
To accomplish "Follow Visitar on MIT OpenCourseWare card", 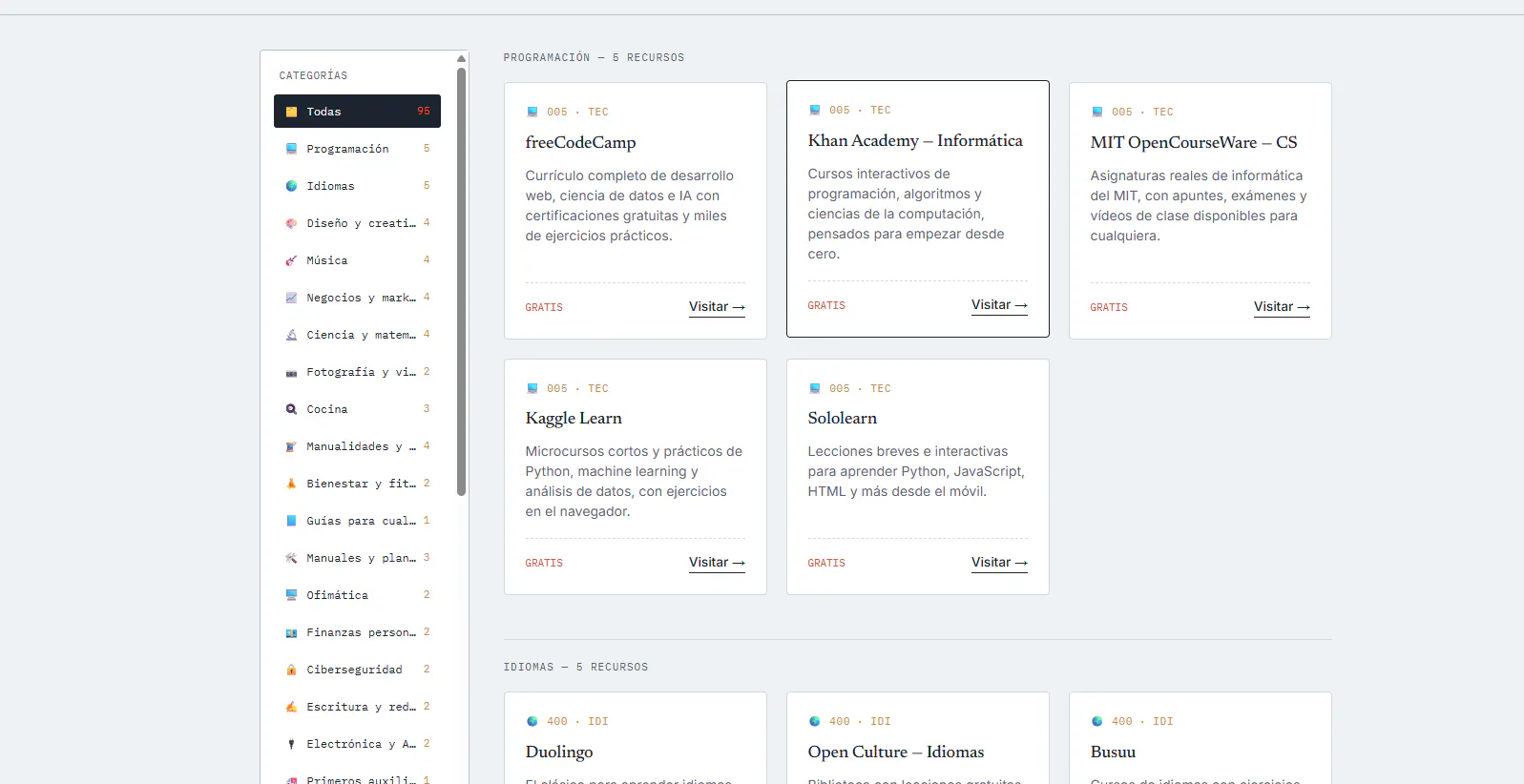I will pyautogui.click(x=1282, y=307).
